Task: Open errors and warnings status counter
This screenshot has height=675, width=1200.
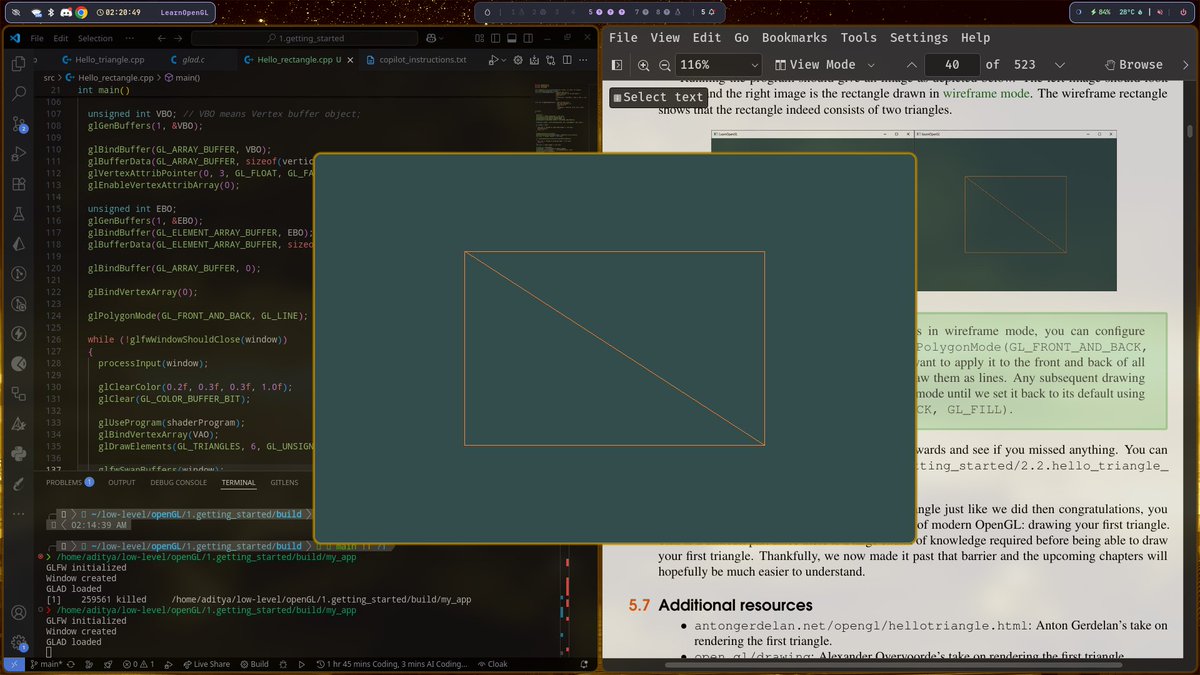Action: tap(138, 664)
